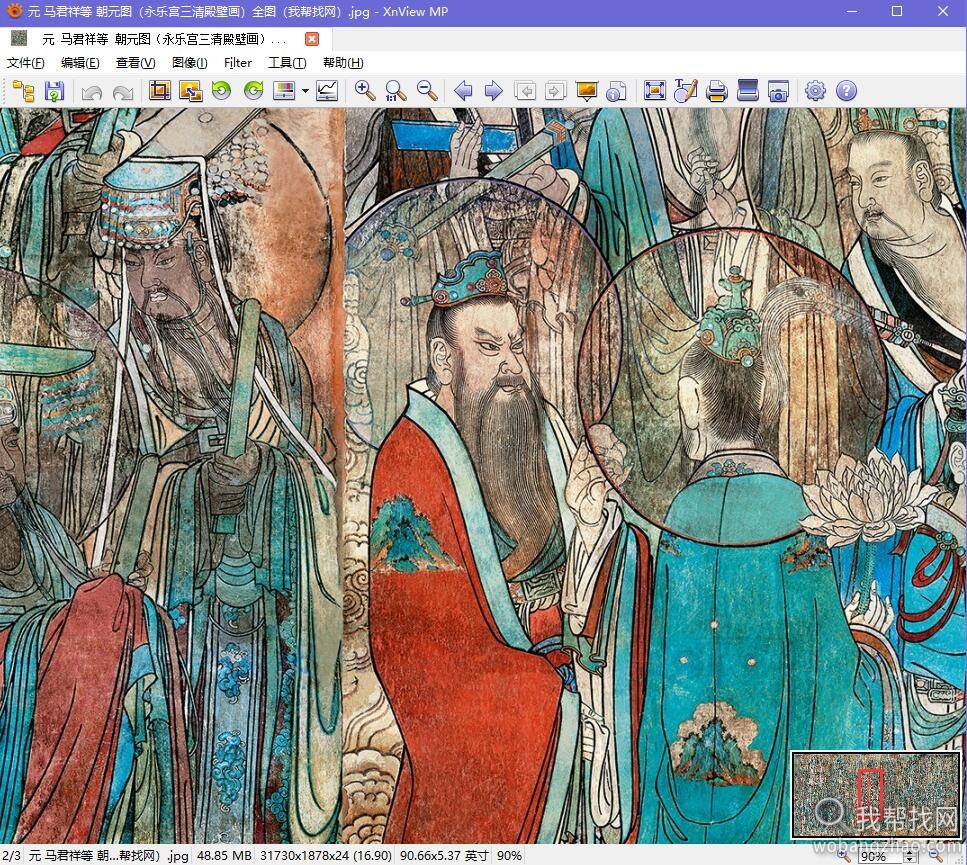Click the 1:1 actual size zoom icon

click(x=395, y=91)
